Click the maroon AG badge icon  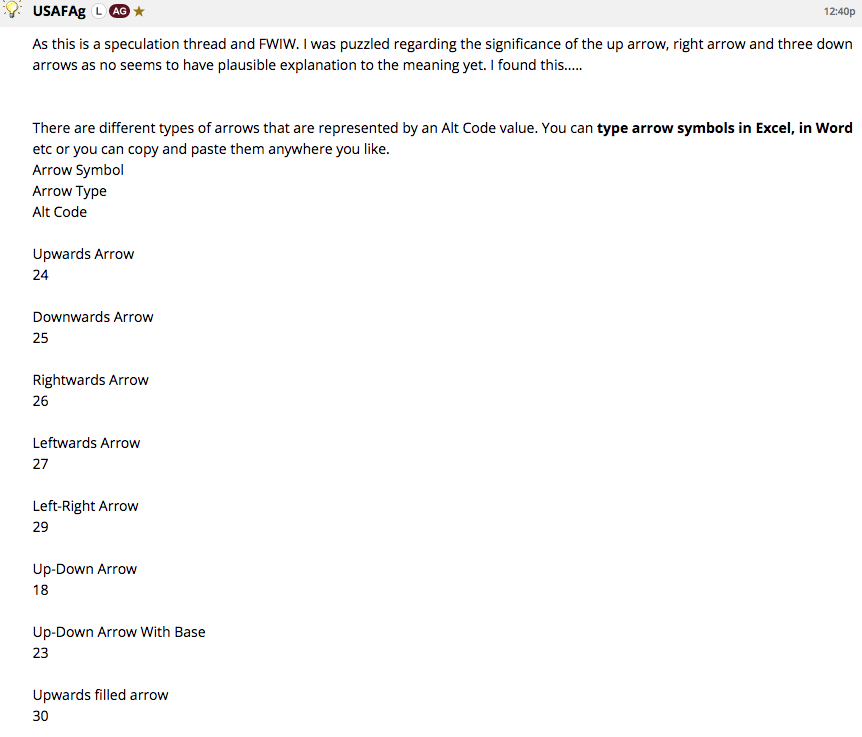pyautogui.click(x=119, y=11)
